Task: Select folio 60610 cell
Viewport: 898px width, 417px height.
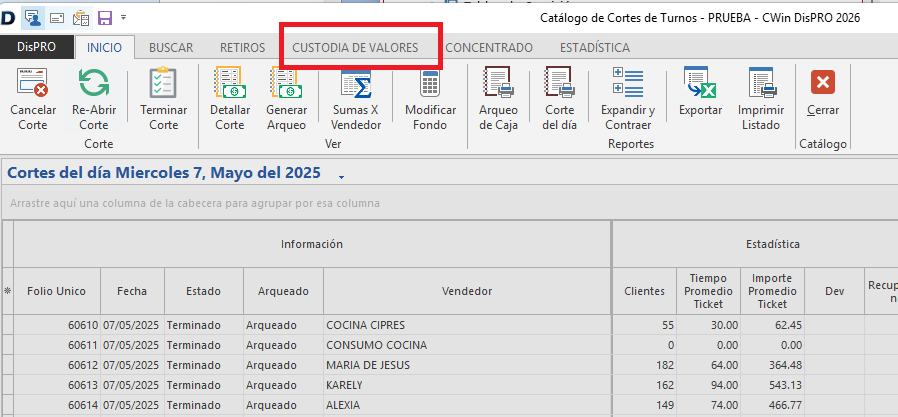Action: (57, 325)
